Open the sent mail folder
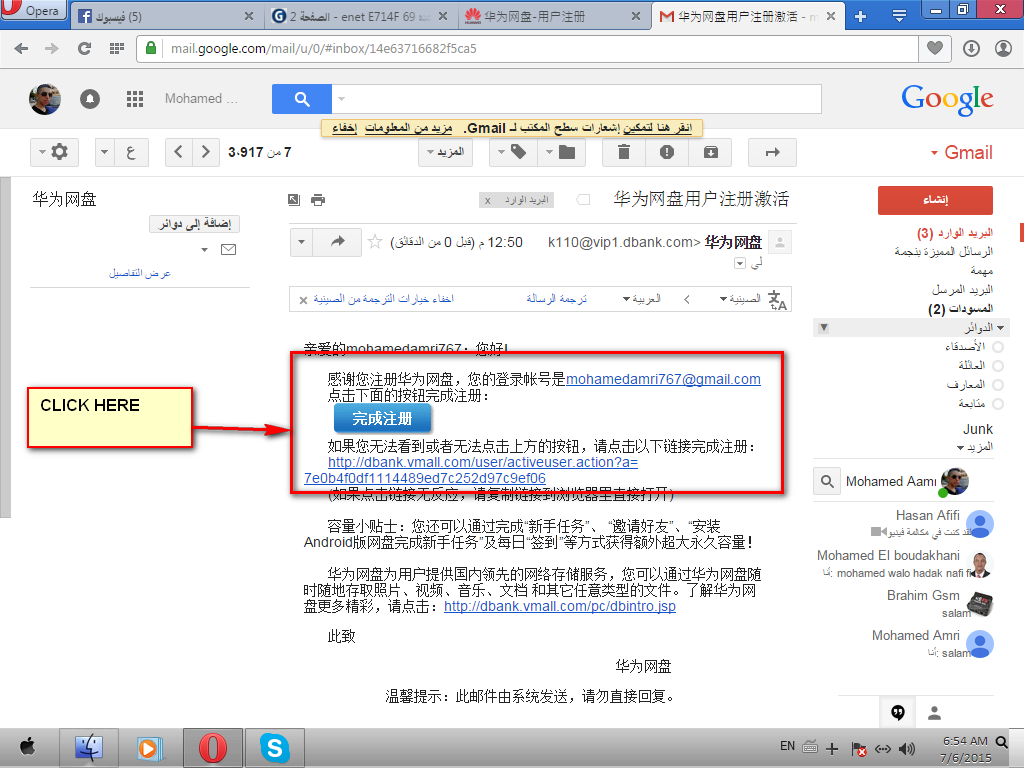The image size is (1024, 768). (x=962, y=289)
